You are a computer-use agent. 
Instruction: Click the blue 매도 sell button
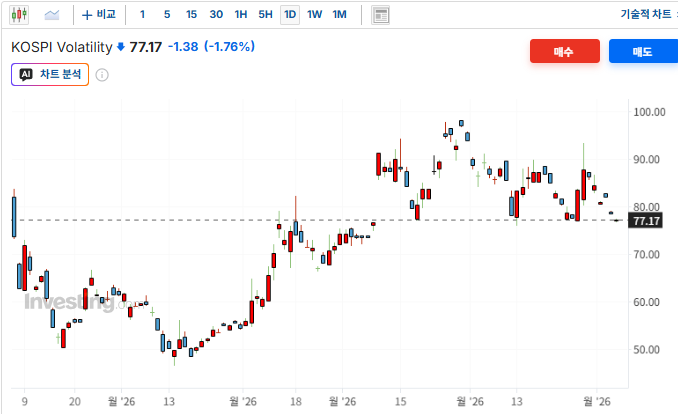pos(643,51)
